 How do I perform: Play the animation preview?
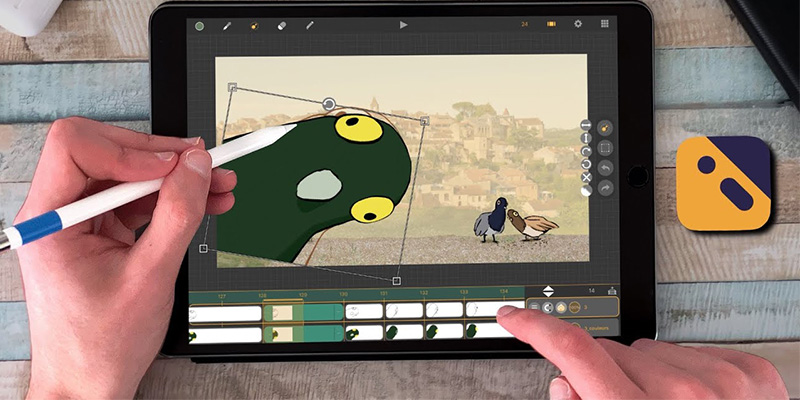tap(404, 24)
